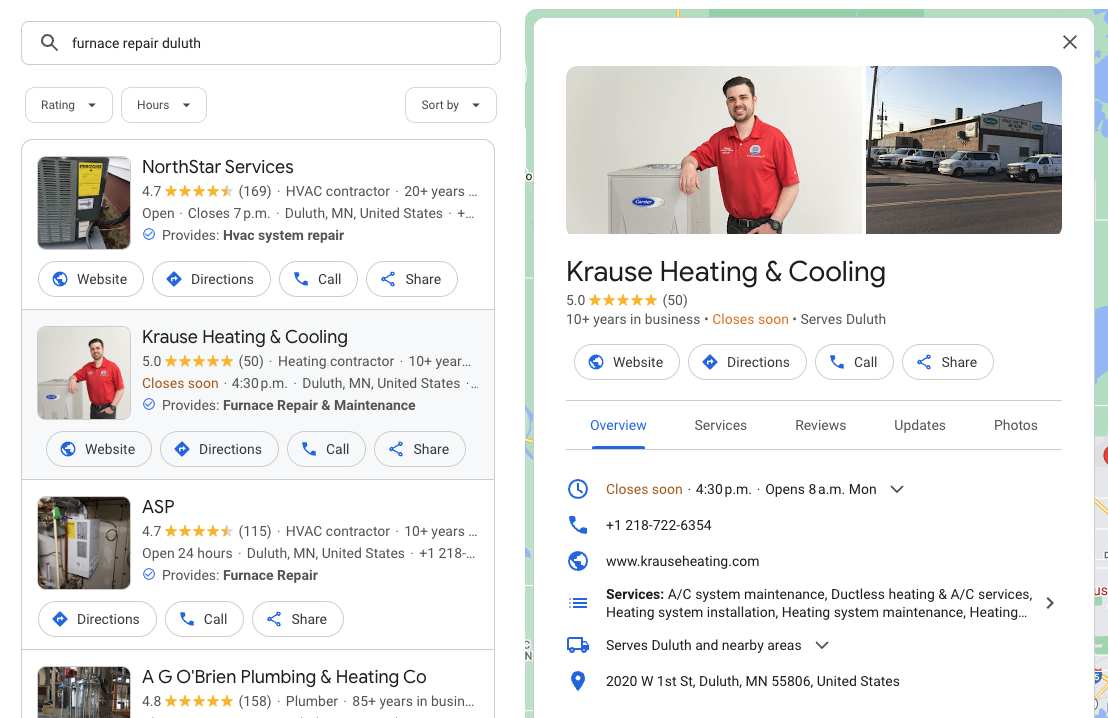Click the Krause building exterior photo
Image resolution: width=1108 pixels, height=718 pixels.
963,150
